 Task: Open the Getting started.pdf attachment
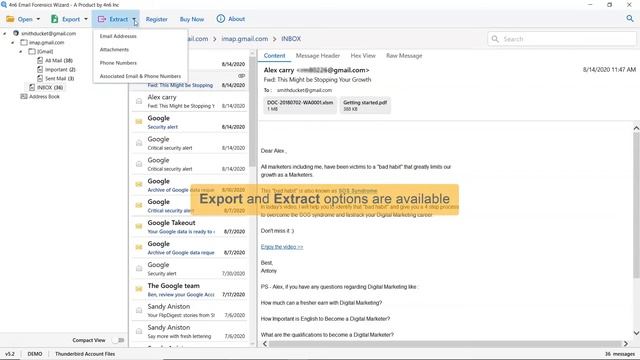tap(365, 106)
